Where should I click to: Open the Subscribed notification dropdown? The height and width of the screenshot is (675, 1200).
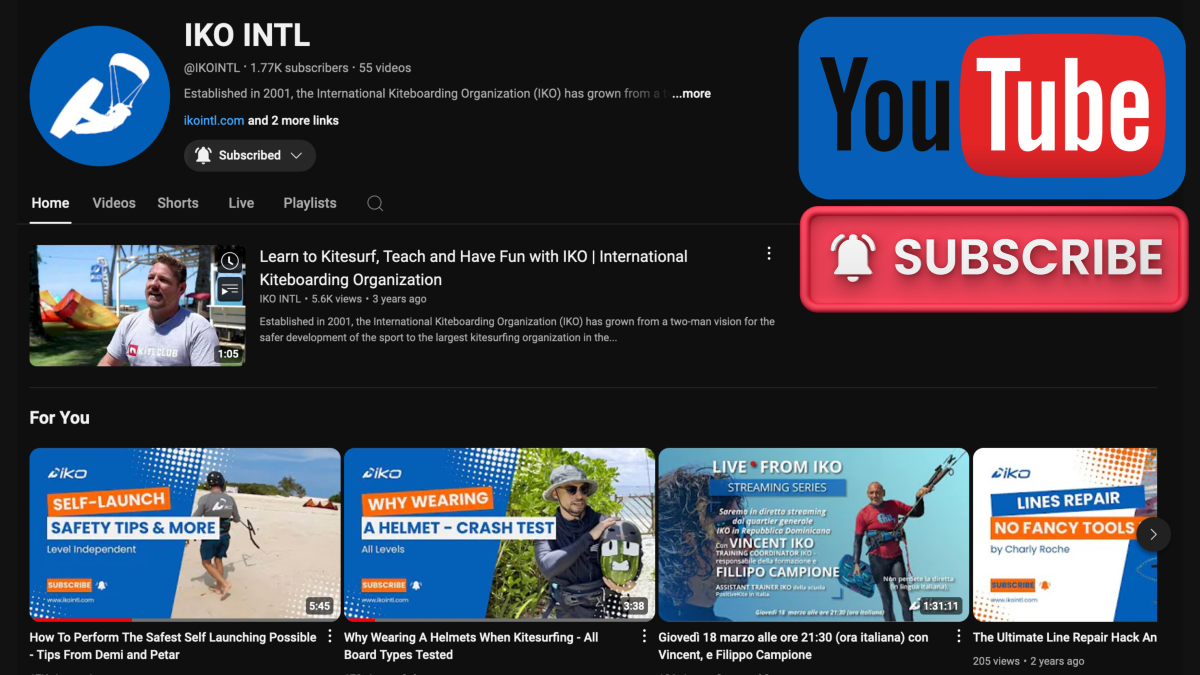[x=250, y=155]
